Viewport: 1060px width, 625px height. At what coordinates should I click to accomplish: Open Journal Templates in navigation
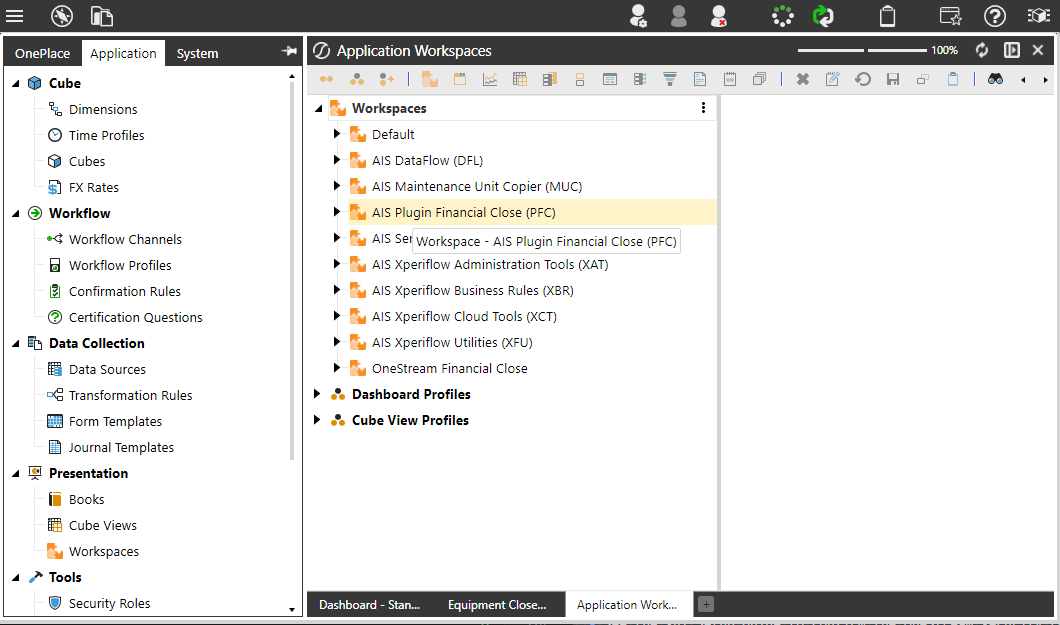(x=121, y=447)
